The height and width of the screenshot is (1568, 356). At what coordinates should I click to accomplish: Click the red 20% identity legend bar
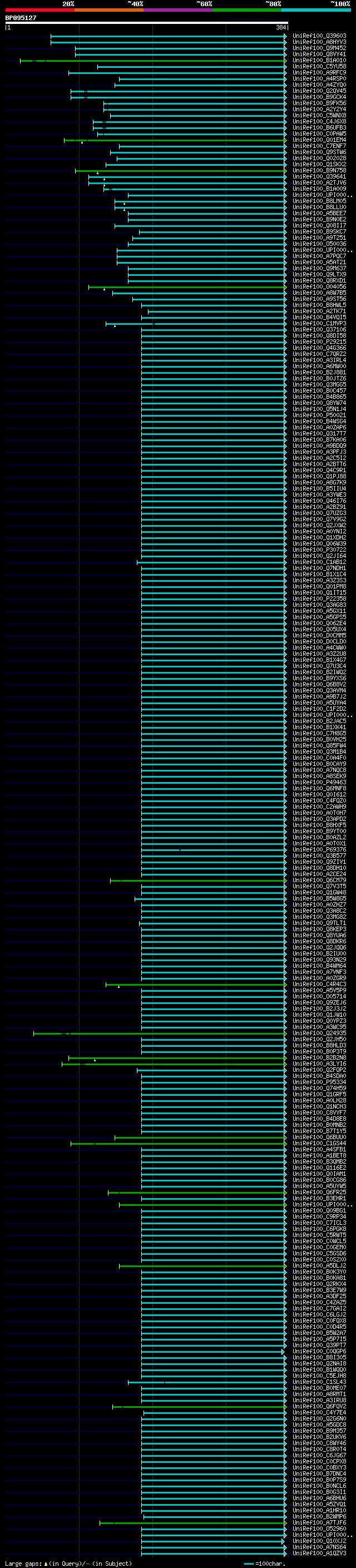(39, 11)
